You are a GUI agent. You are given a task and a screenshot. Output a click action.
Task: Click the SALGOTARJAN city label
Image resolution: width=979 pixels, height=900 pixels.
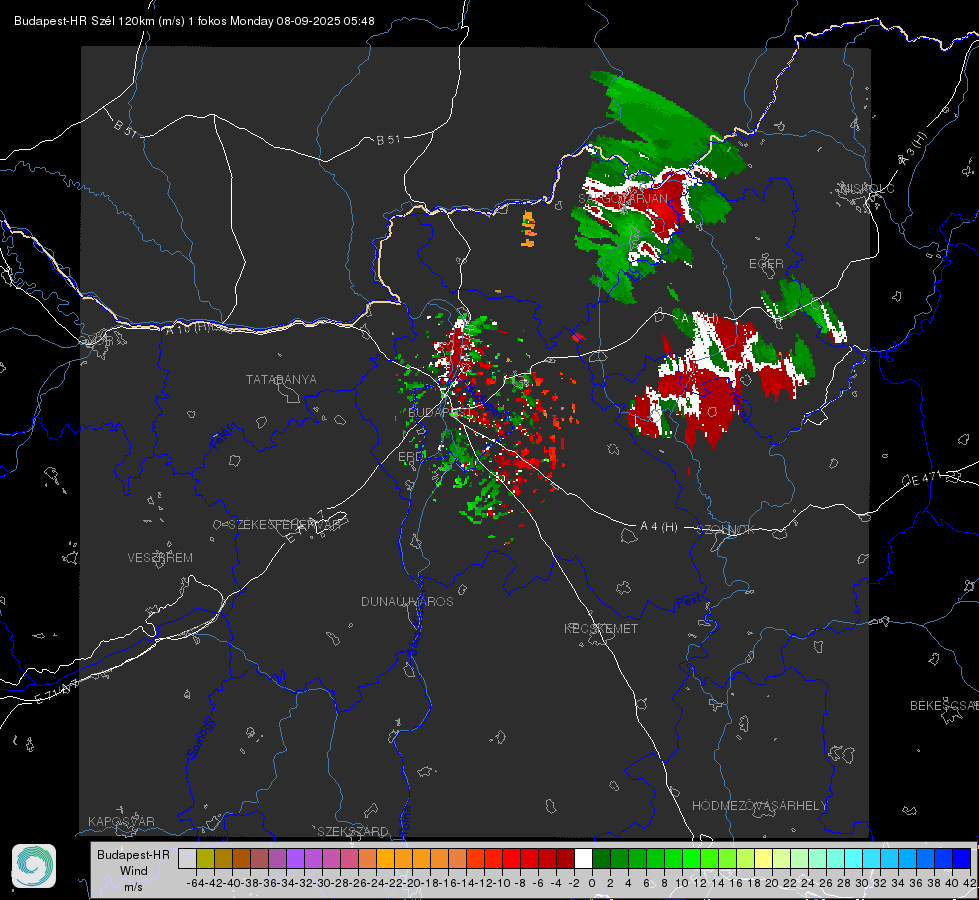coord(623,199)
